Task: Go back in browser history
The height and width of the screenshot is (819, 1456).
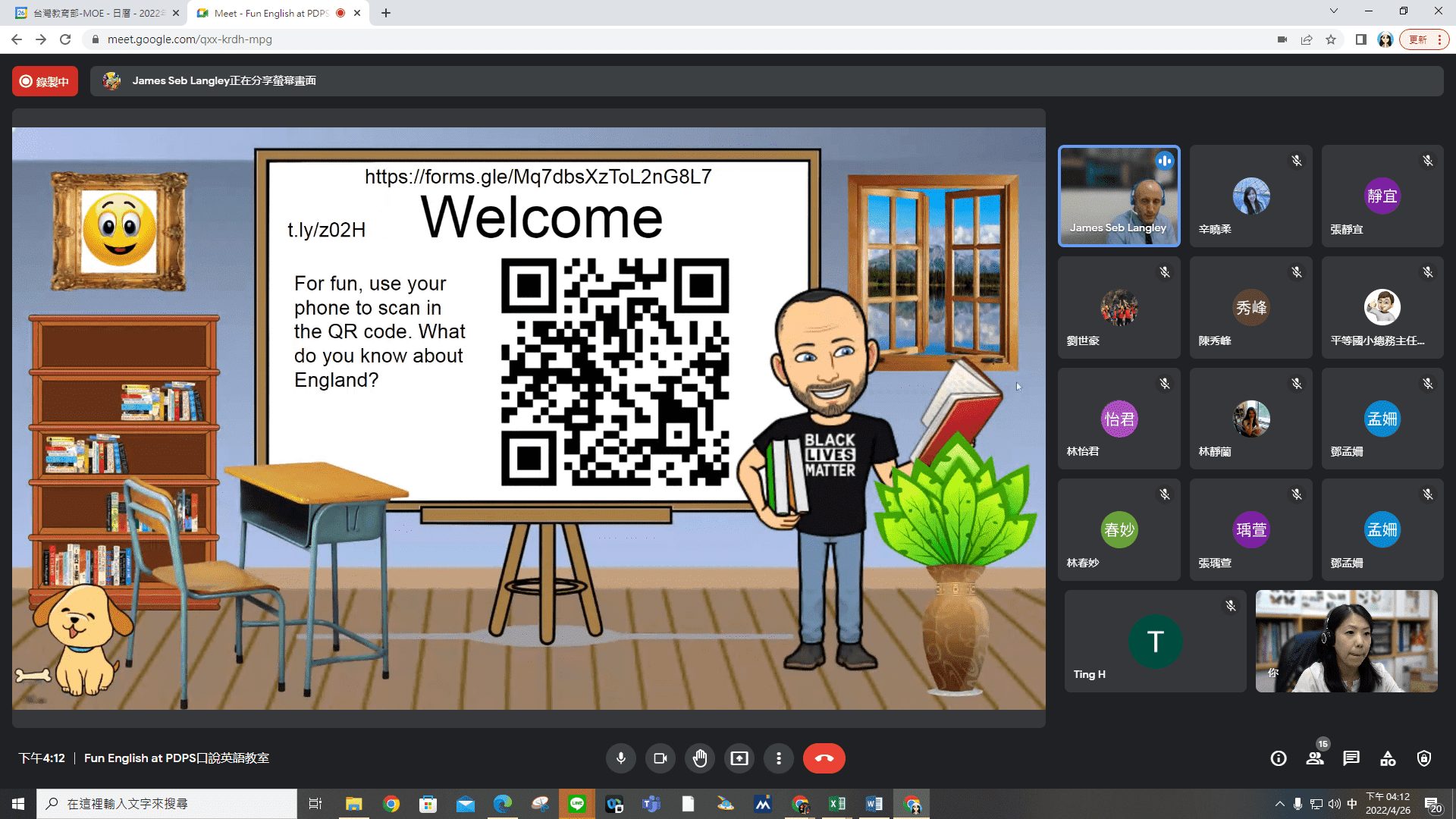Action: [17, 39]
